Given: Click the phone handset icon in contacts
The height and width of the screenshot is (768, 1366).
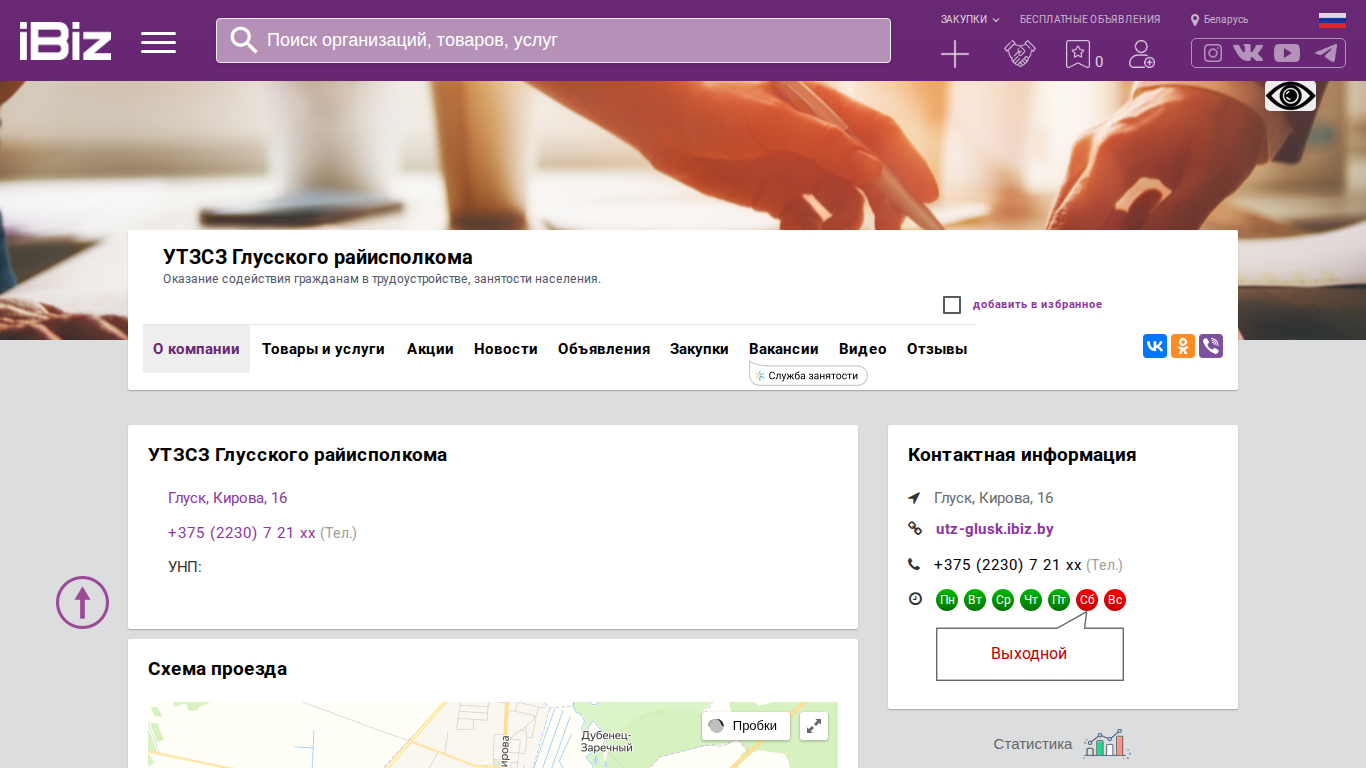Looking at the screenshot, I should pyautogui.click(x=914, y=564).
